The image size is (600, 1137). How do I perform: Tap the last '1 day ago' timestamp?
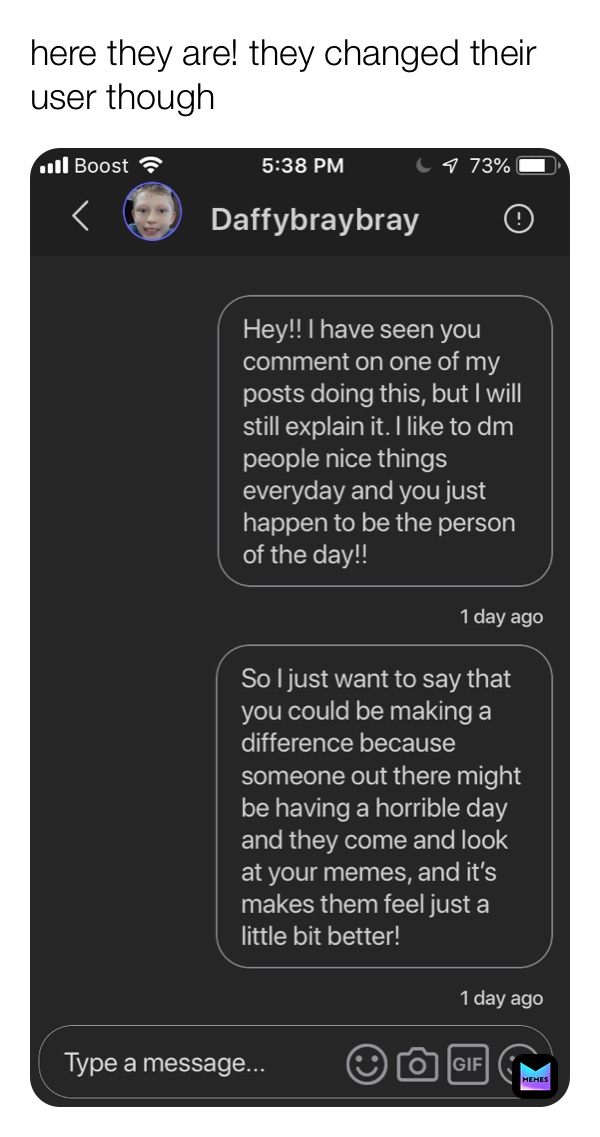[x=501, y=998]
